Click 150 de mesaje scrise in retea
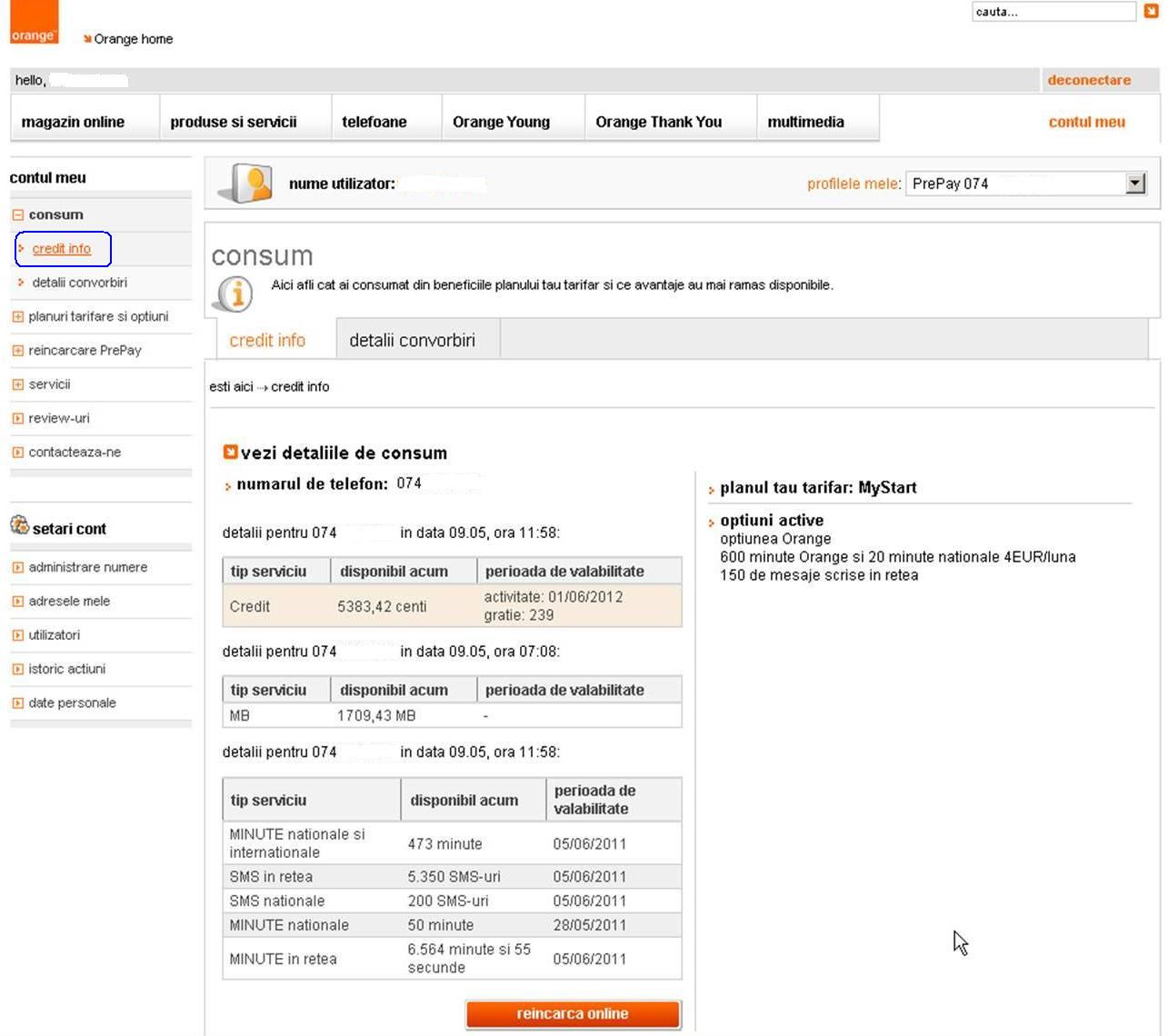This screenshot has height=1036, width=1168. 819,575
